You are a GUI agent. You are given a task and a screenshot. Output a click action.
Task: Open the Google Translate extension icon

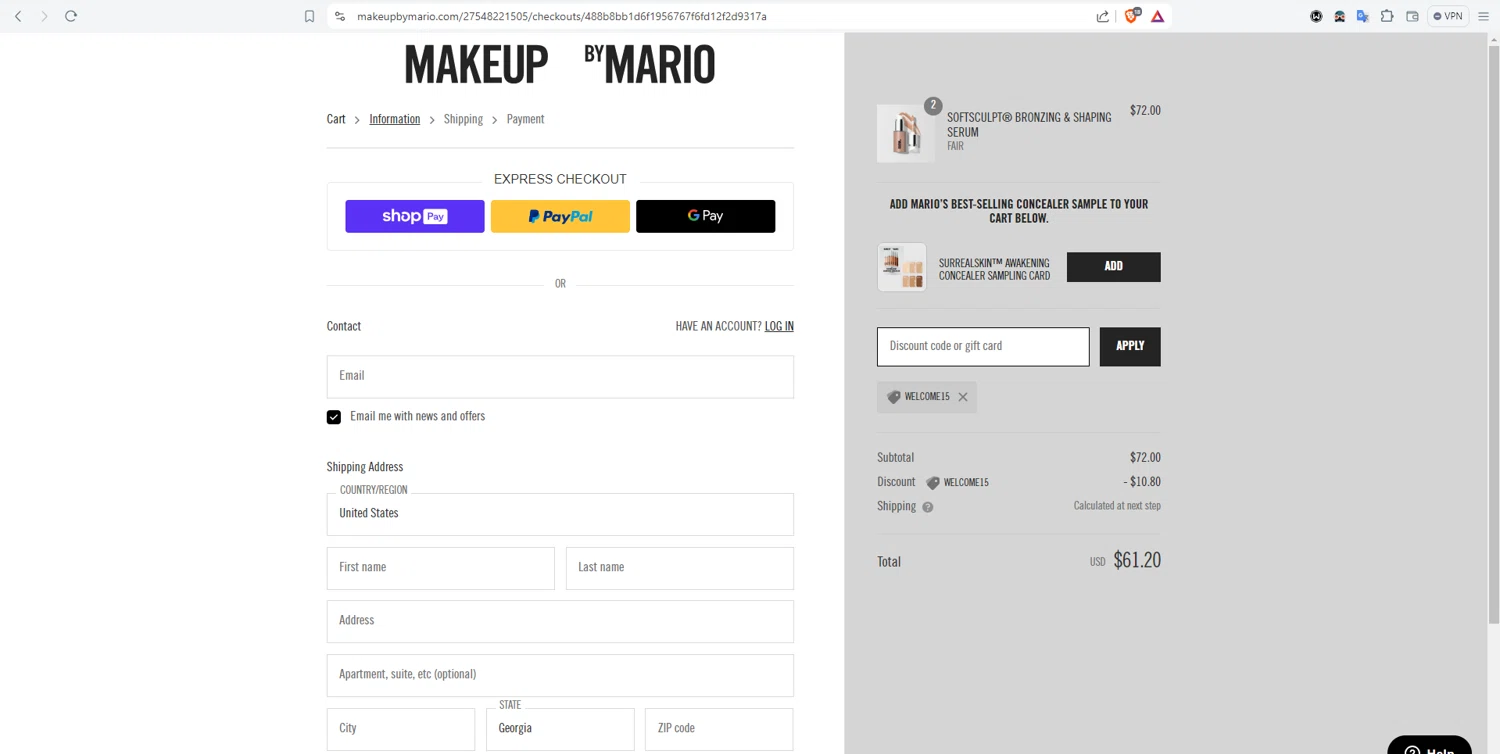click(x=1363, y=16)
